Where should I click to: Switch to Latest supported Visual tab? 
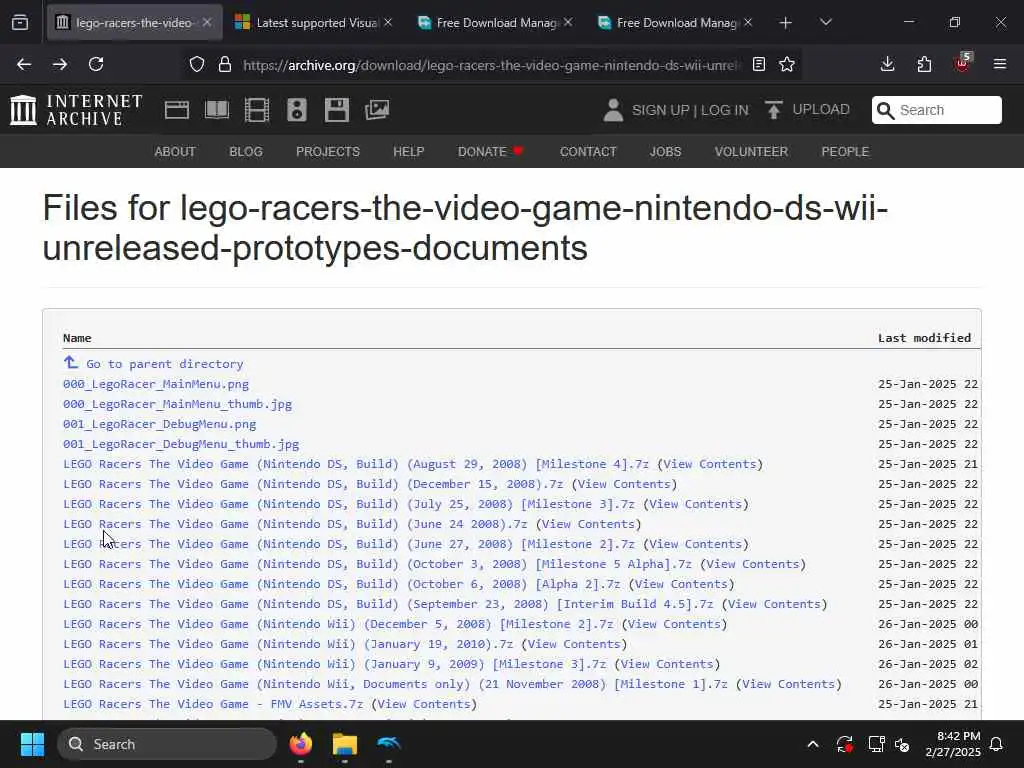[313, 23]
